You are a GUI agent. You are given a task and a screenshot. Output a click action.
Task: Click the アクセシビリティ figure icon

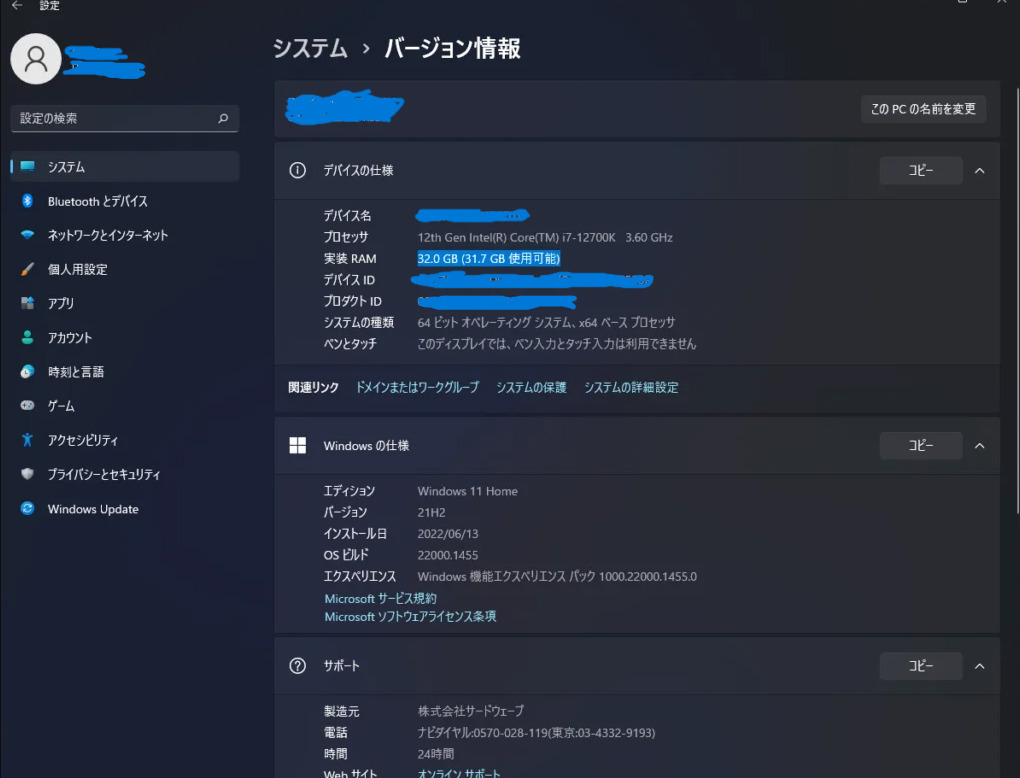pos(27,440)
